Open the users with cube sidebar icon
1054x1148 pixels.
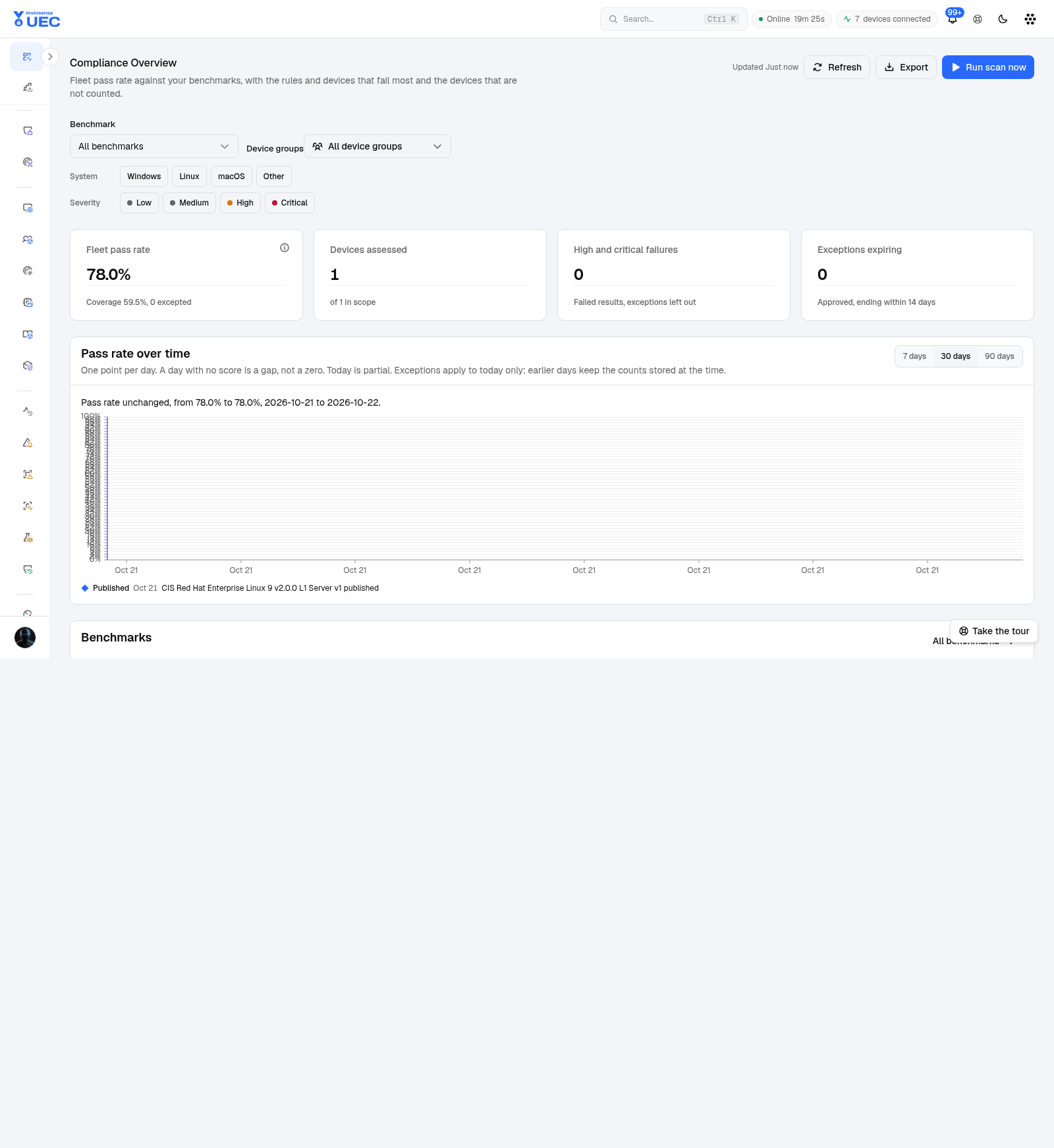click(x=28, y=240)
